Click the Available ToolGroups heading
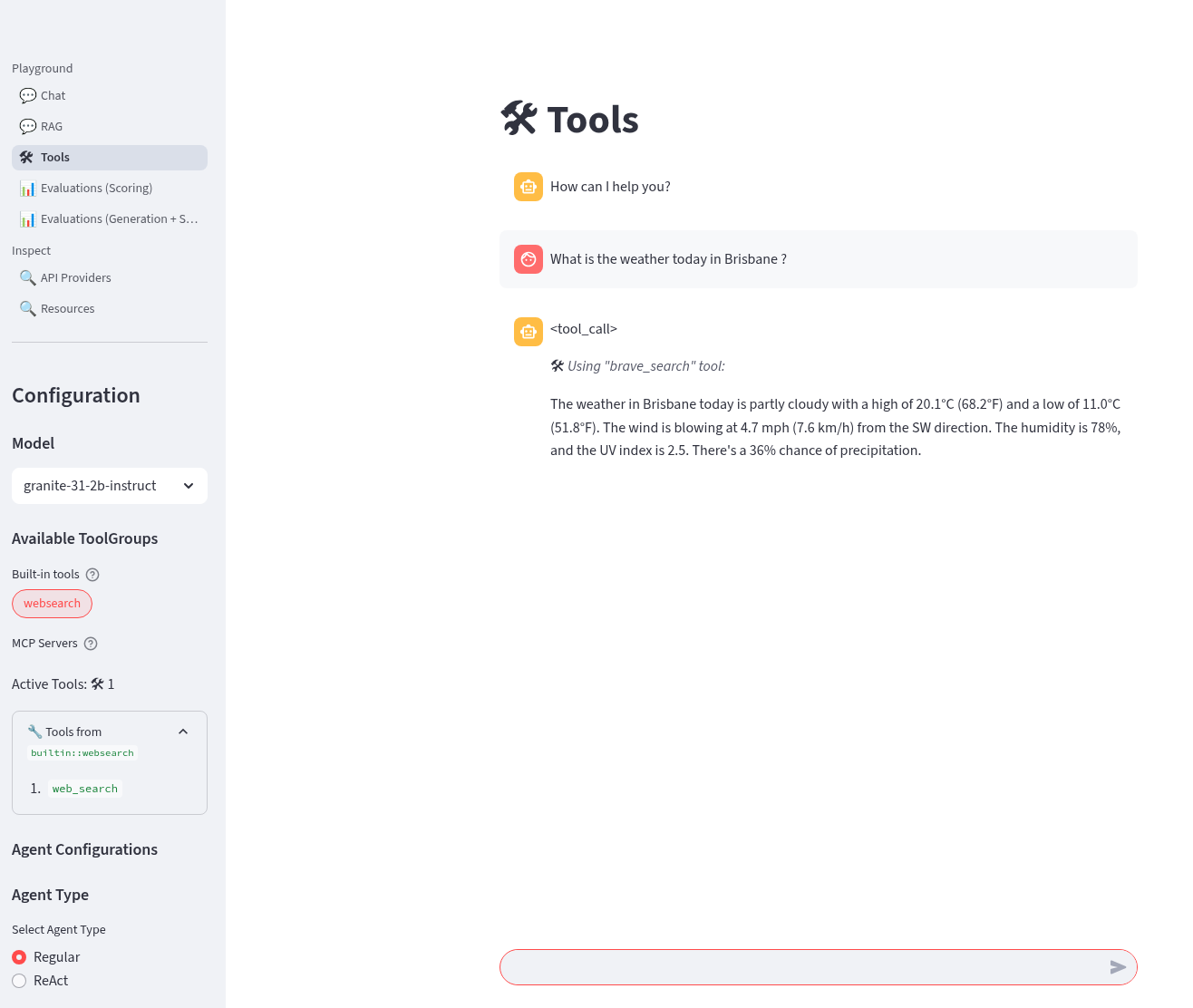Screen dimensions: 1193x1008 coord(85,538)
